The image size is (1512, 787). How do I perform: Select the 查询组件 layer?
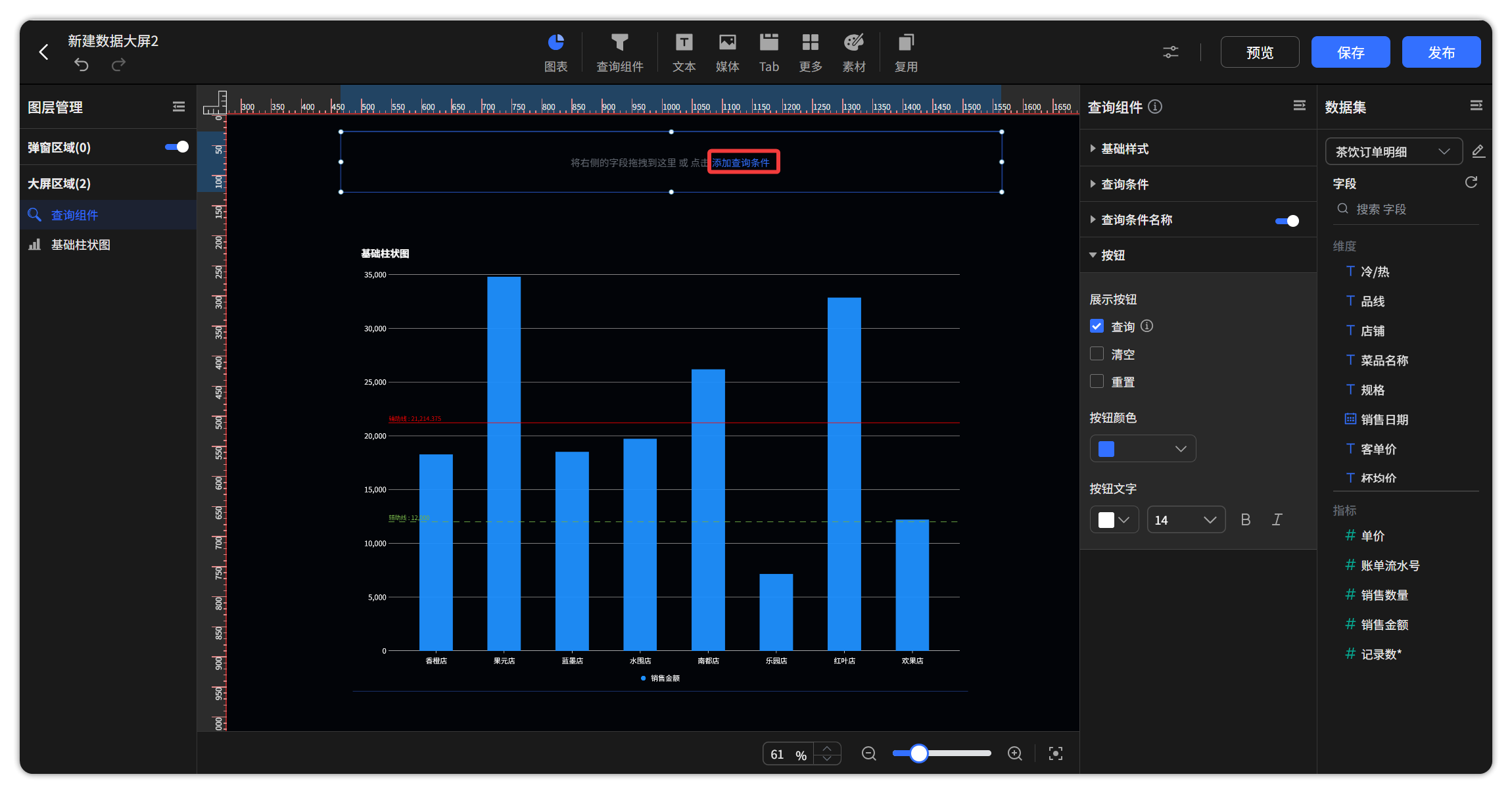pos(108,215)
